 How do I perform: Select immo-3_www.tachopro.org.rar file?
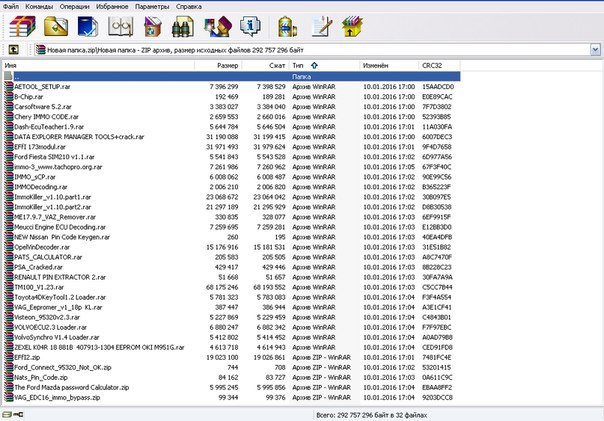(58, 167)
